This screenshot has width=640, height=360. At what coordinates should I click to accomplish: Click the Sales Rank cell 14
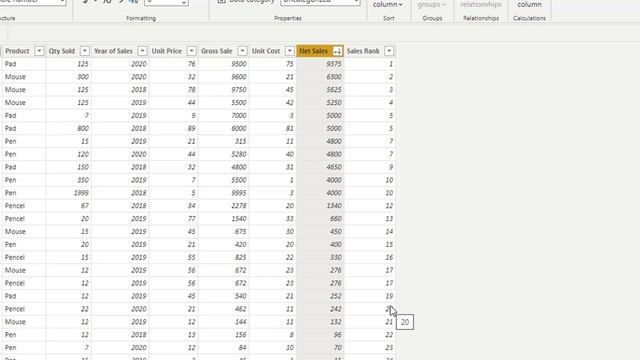pos(389,232)
